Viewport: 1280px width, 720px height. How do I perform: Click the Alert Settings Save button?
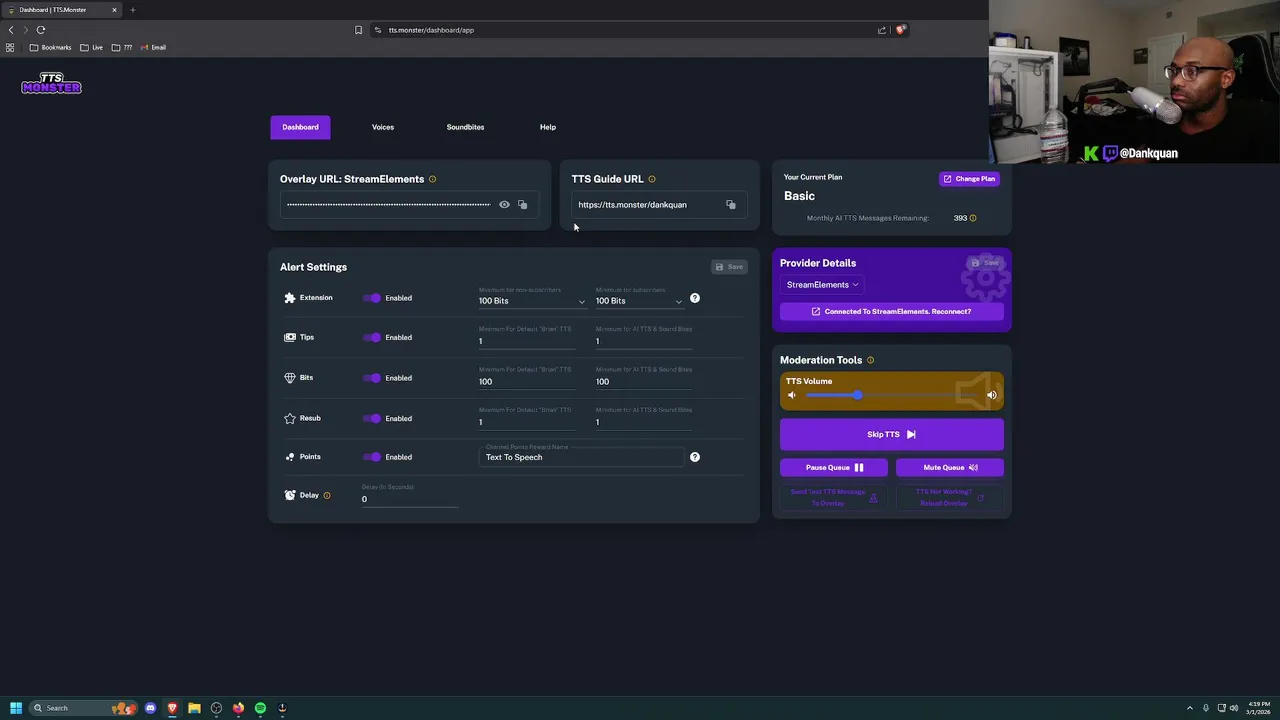[729, 267]
